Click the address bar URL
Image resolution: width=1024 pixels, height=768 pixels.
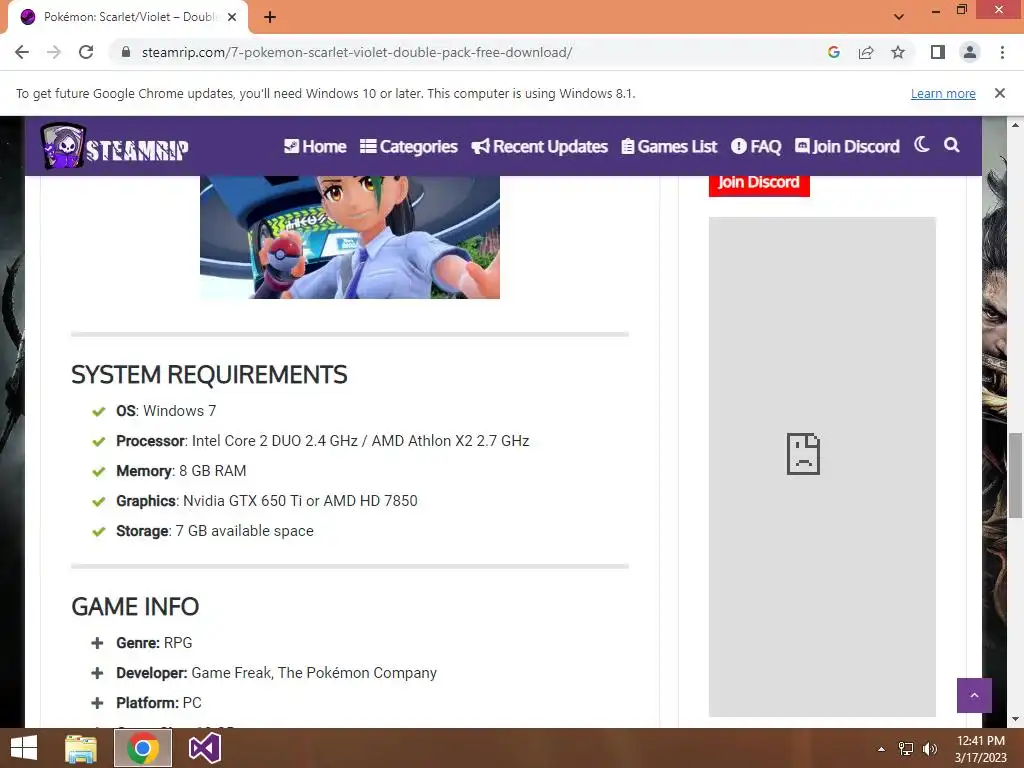pyautogui.click(x=357, y=52)
